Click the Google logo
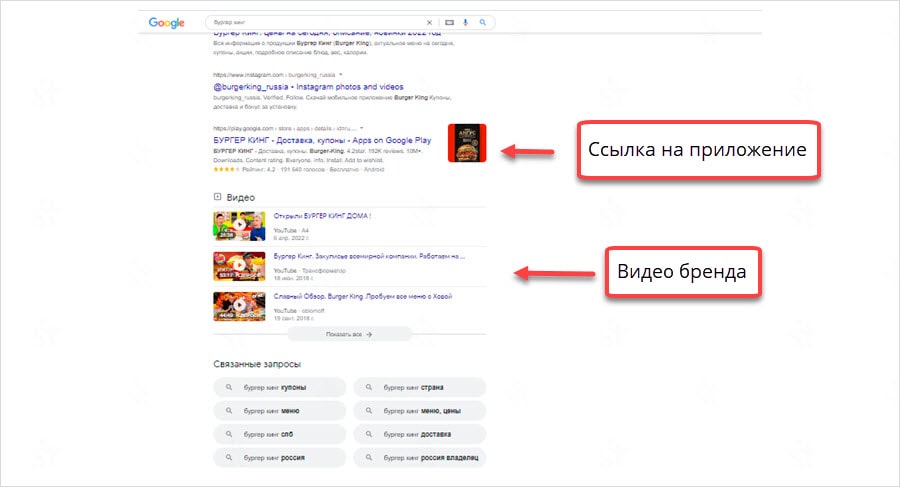Viewport: 900px width, 487px height. 166,23
